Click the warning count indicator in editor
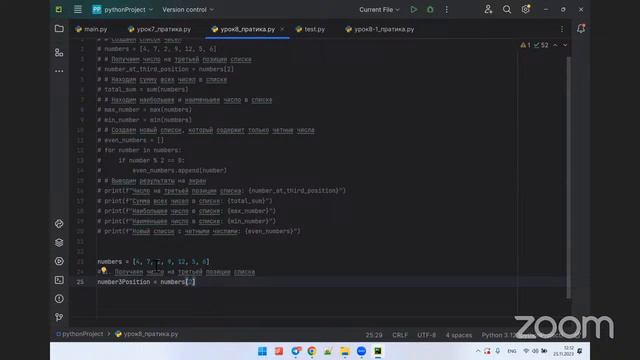Viewport: 640px width, 360px height. tap(525, 45)
